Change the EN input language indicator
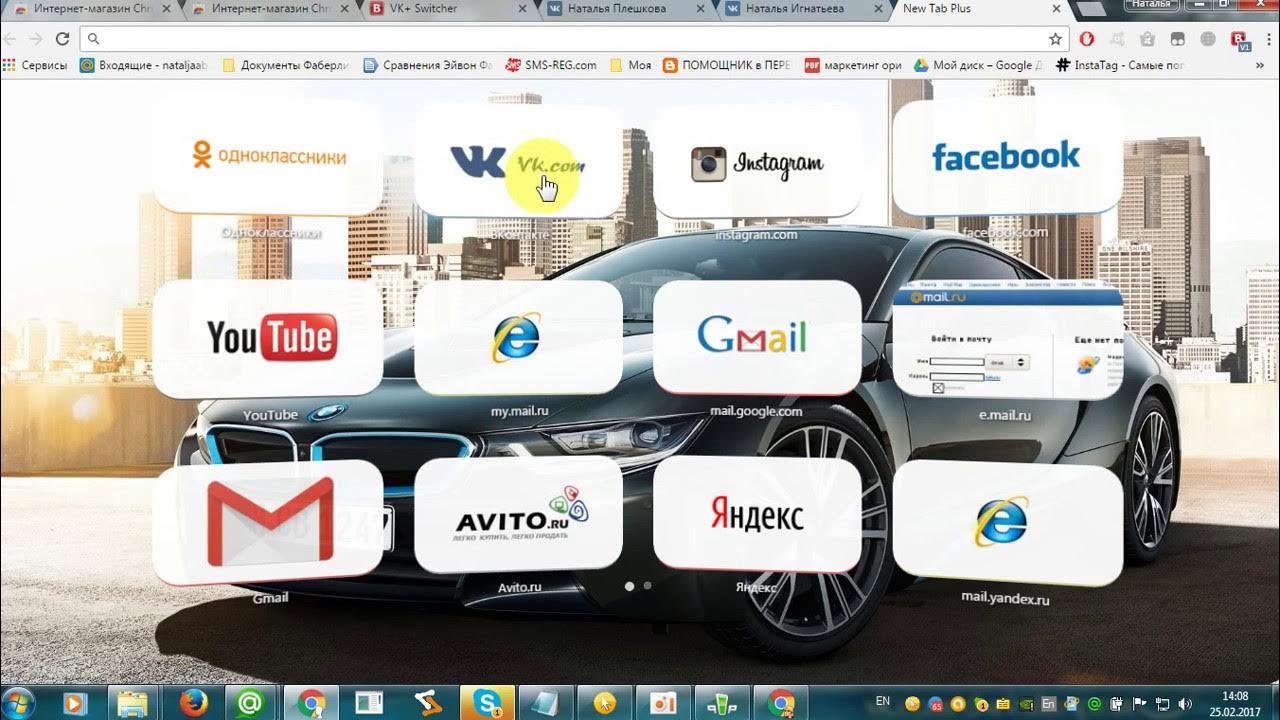Viewport: 1280px width, 720px height. [x=882, y=700]
